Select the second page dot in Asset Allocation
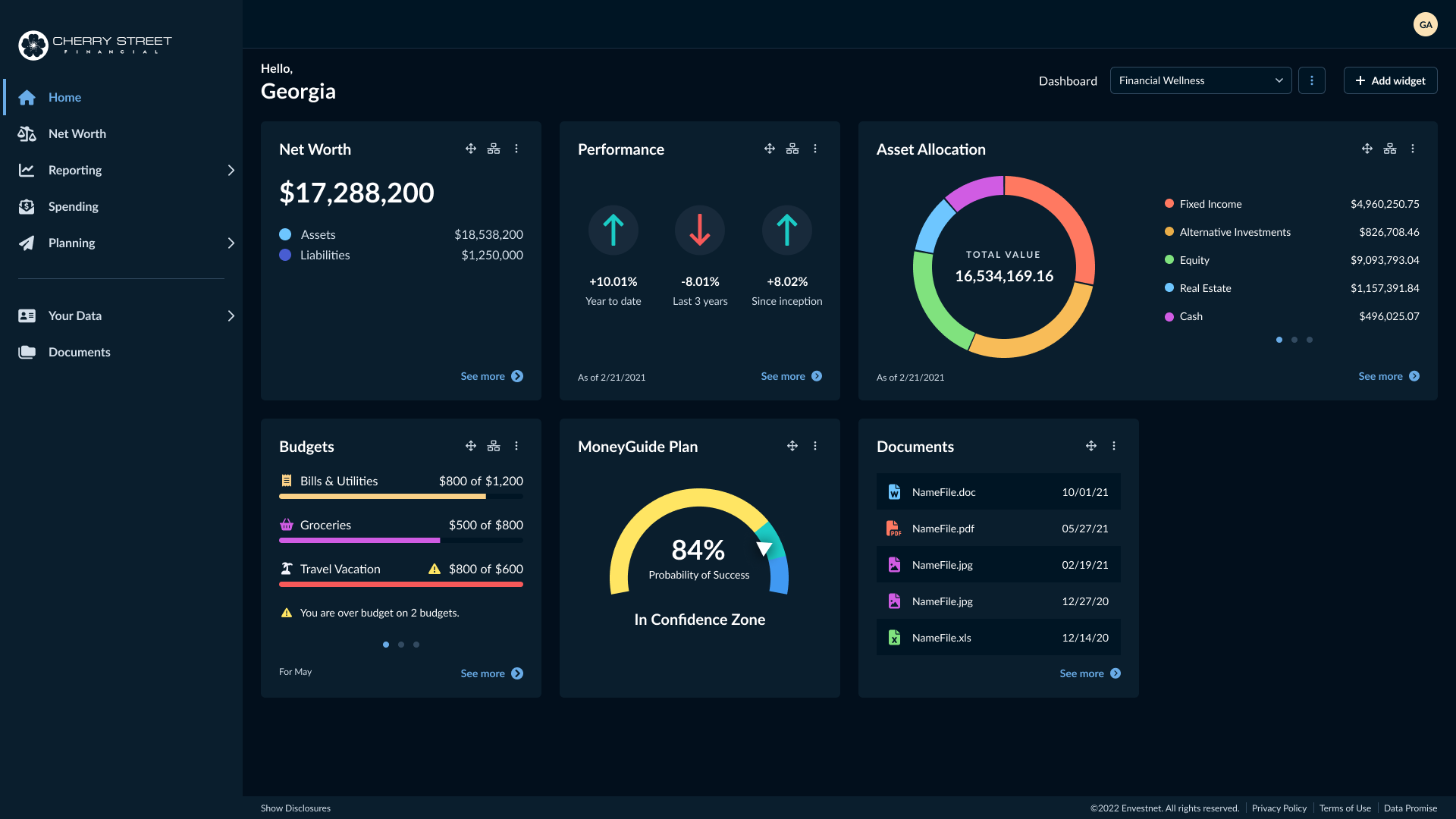Image resolution: width=1456 pixels, height=819 pixels. pos(1294,340)
